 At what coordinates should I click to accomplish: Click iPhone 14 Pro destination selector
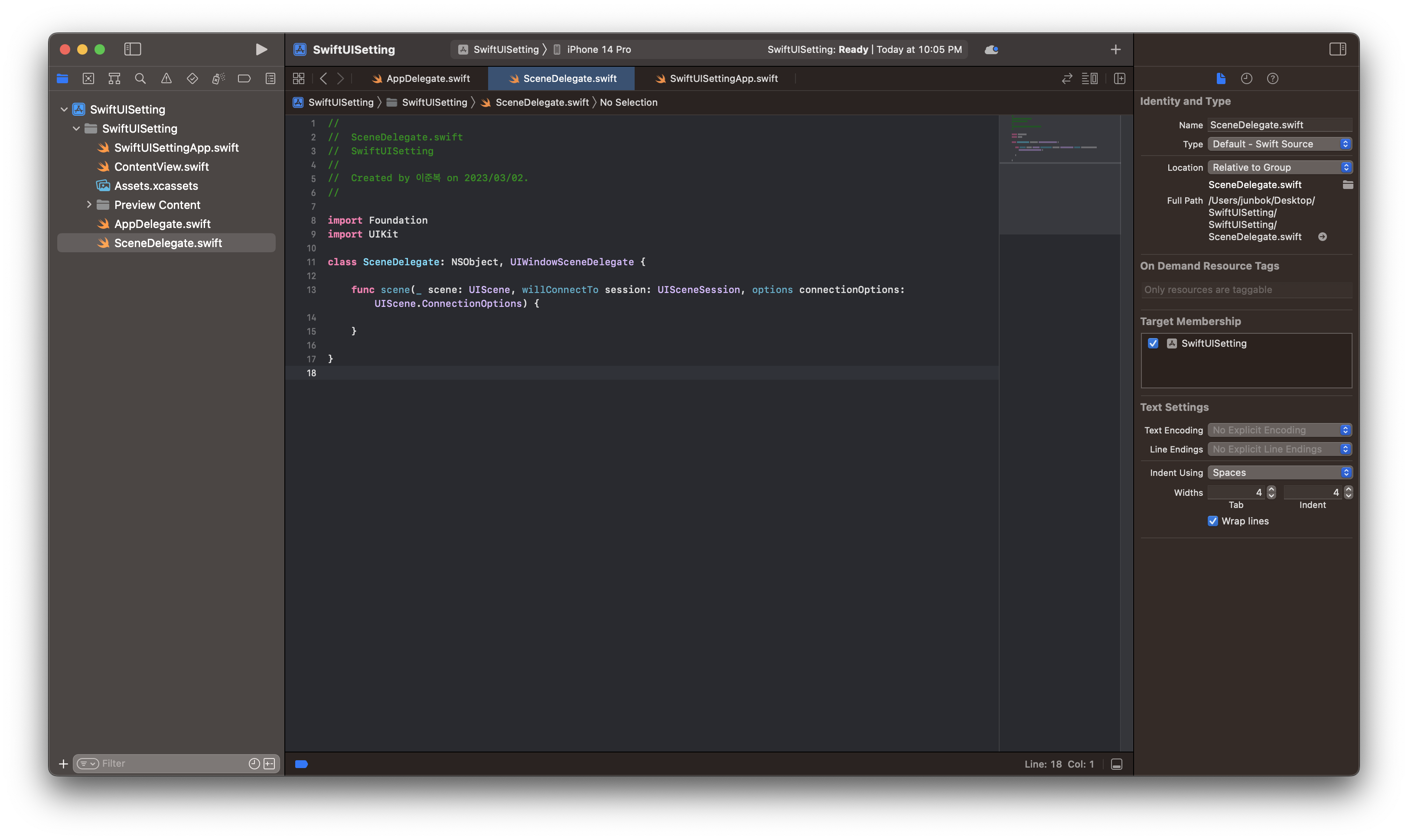pyautogui.click(x=598, y=49)
